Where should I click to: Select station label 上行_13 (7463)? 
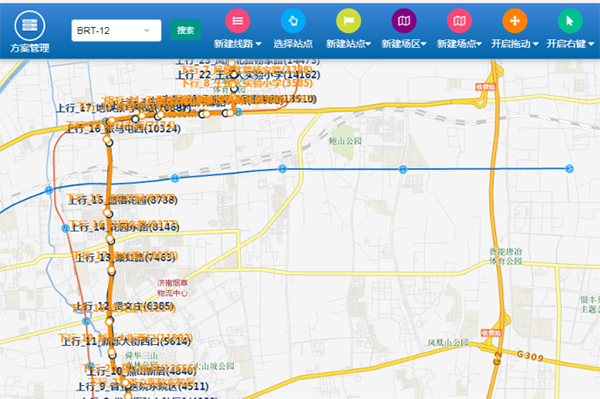coord(125,257)
